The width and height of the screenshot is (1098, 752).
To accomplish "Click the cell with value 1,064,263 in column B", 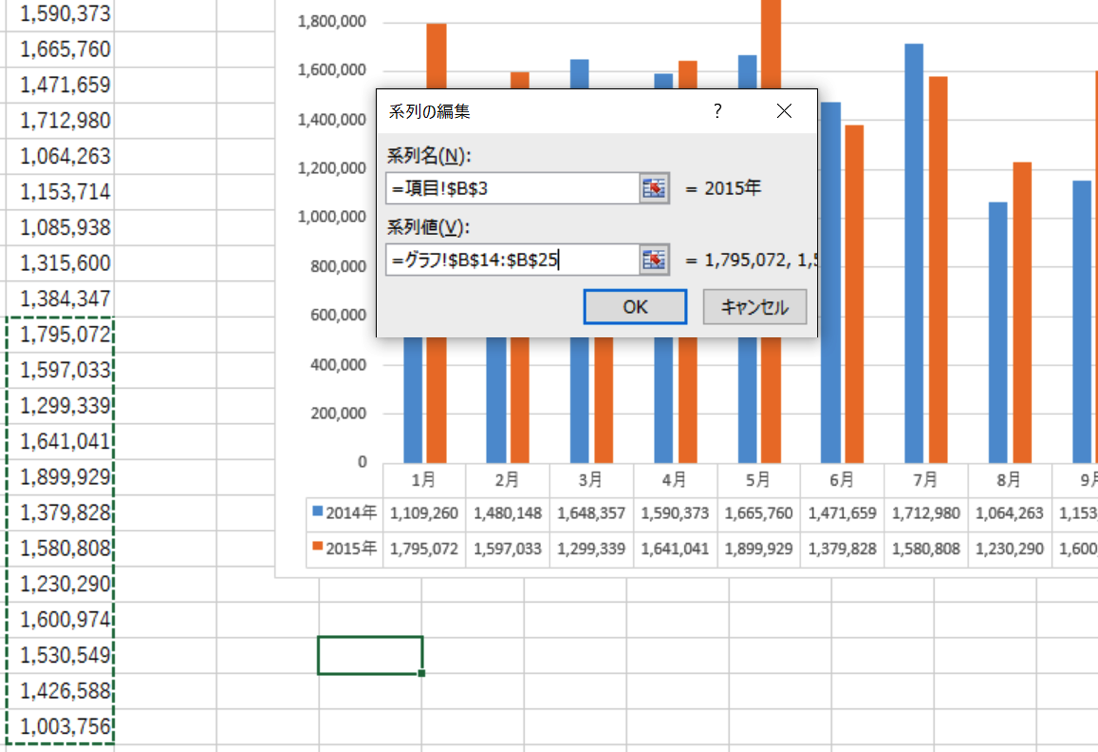I will tap(60, 155).
